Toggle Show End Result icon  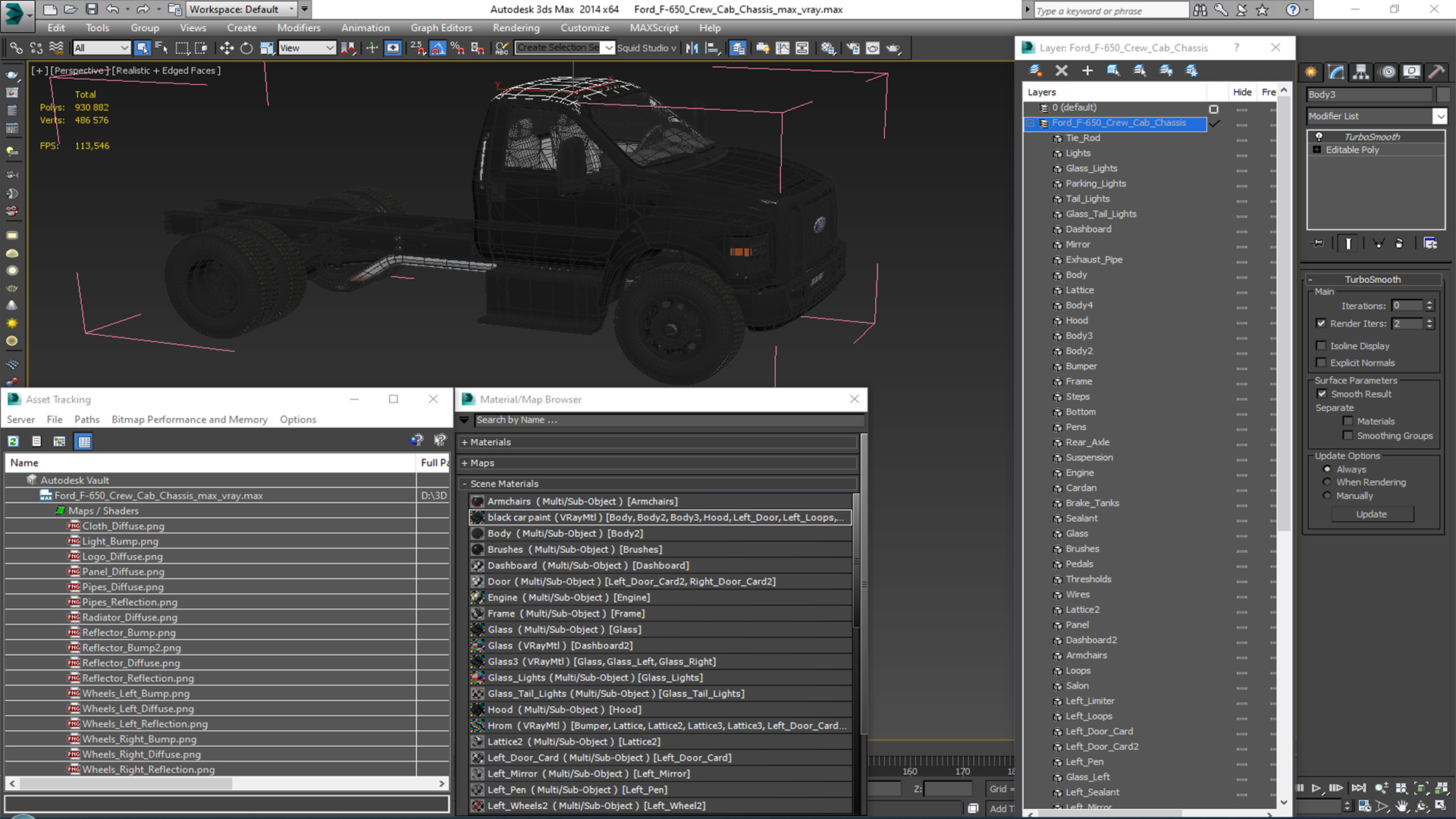[x=1348, y=243]
